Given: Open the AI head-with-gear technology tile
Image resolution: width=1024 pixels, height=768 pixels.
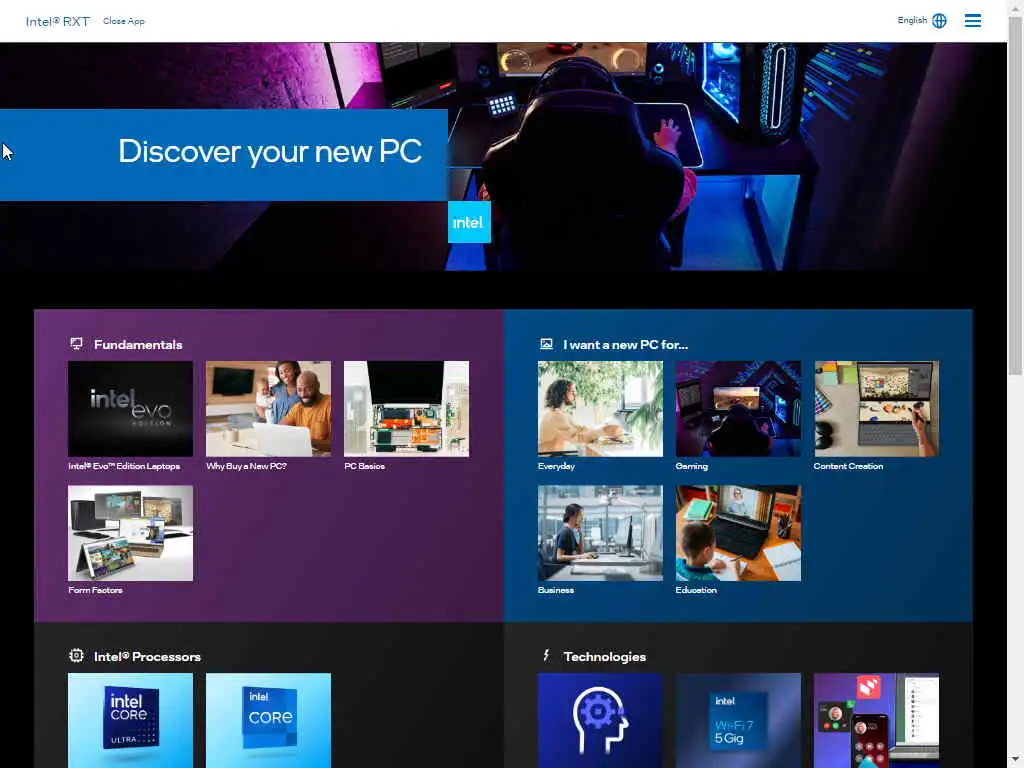Looking at the screenshot, I should [x=600, y=720].
